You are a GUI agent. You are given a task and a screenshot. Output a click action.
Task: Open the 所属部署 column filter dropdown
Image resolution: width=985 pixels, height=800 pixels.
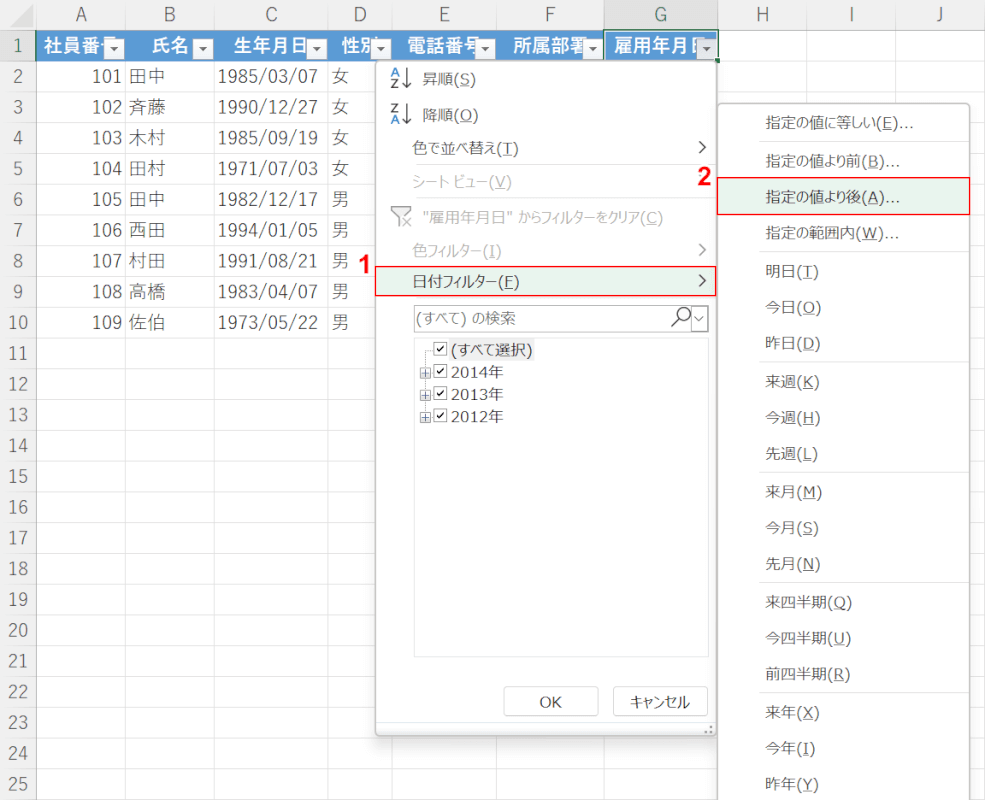(593, 48)
